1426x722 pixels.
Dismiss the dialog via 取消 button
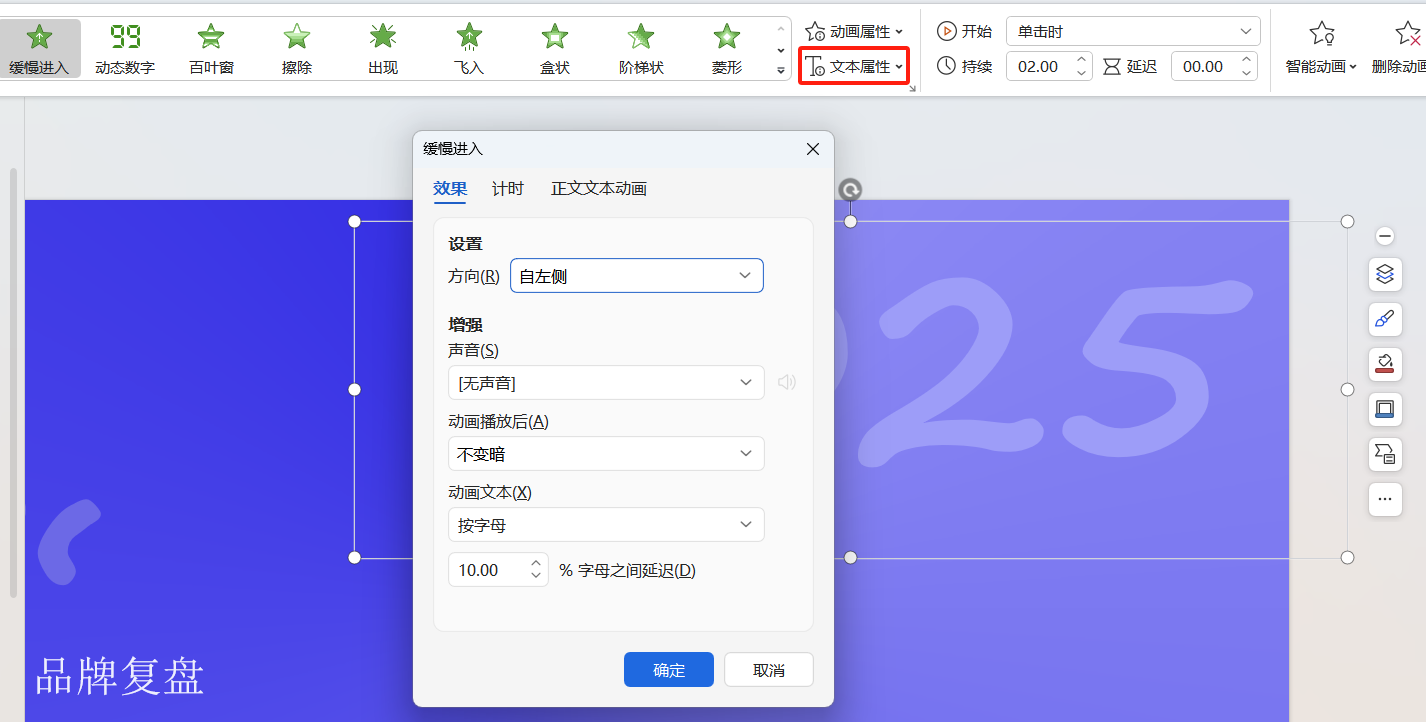[x=768, y=669]
